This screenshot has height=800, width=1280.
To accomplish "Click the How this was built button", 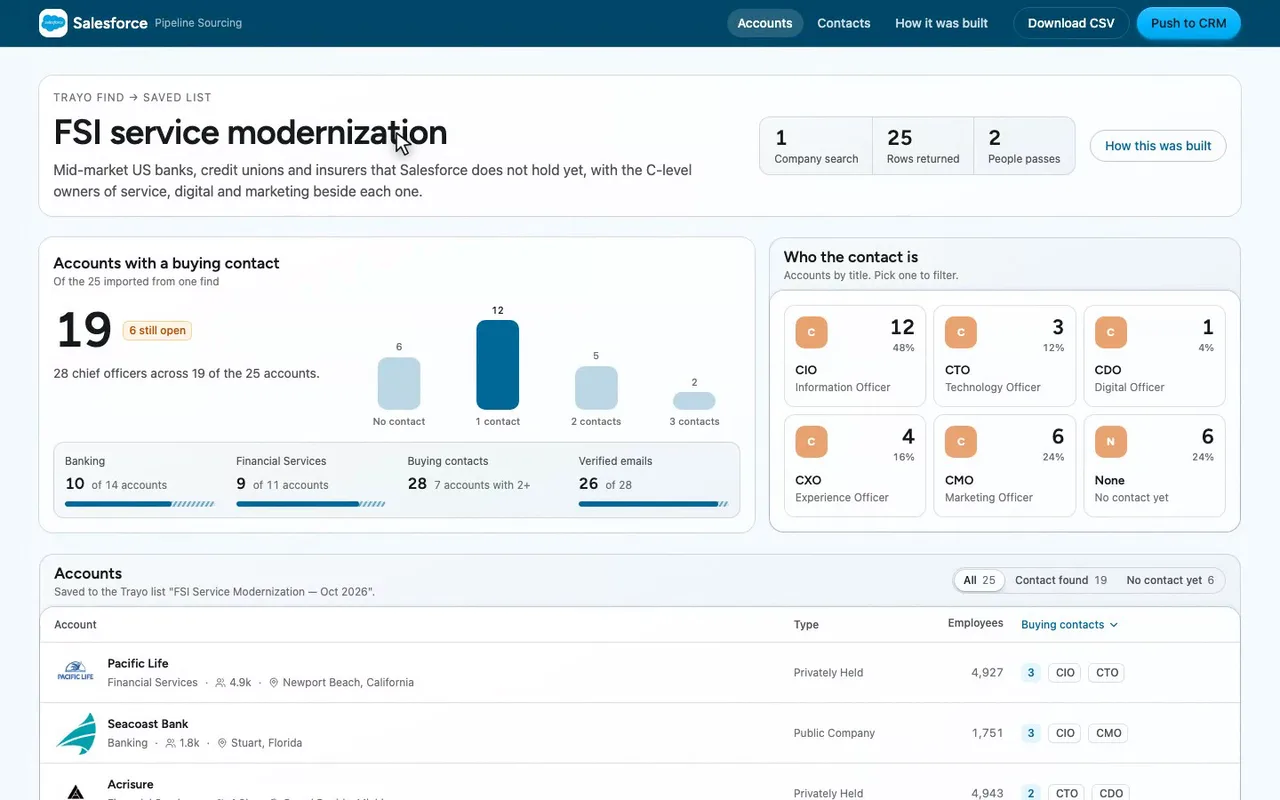I will [1158, 146].
